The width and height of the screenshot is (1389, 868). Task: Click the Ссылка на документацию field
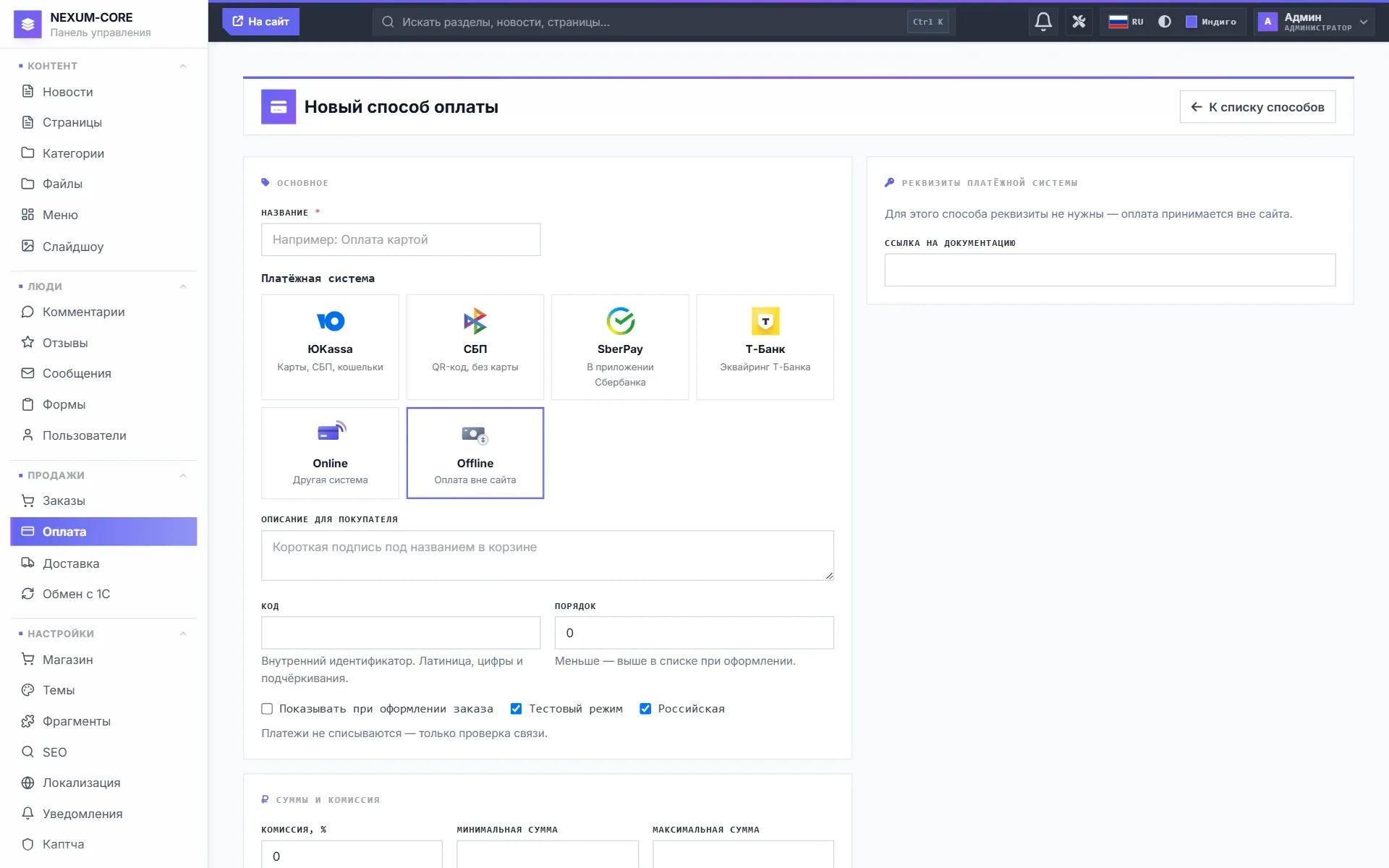(x=1110, y=270)
